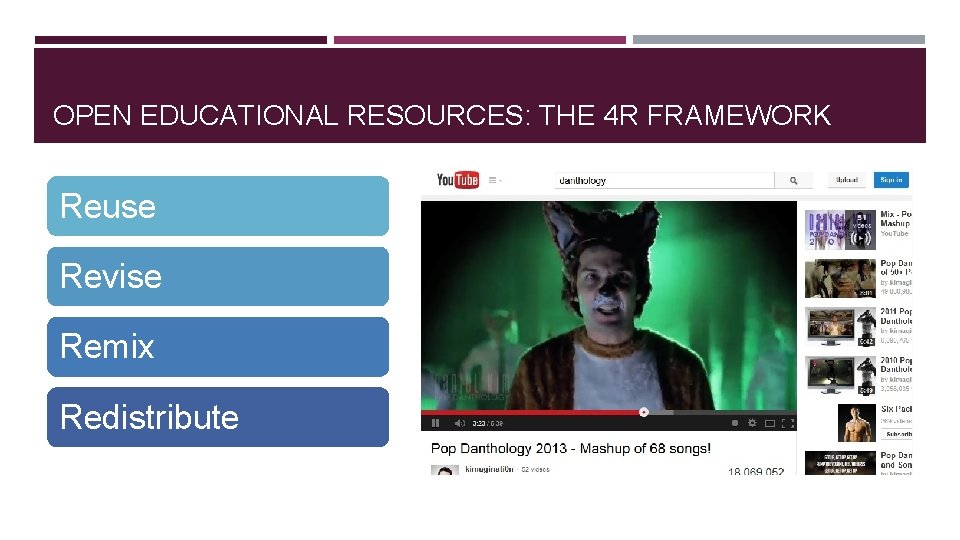Image resolution: width=960 pixels, height=540 pixels.
Task: Click the red progress bar scrubber handle
Action: tap(643, 412)
